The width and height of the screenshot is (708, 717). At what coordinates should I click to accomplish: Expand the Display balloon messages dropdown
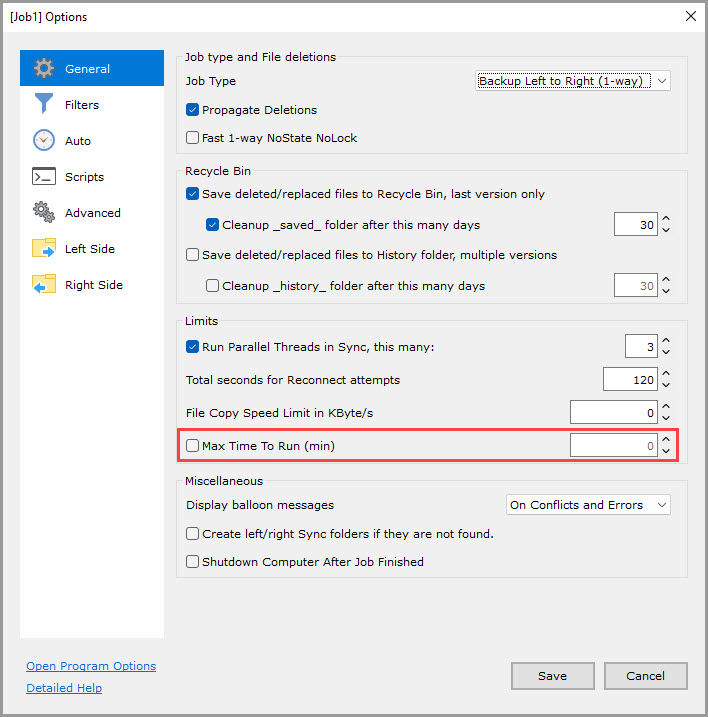tap(588, 505)
